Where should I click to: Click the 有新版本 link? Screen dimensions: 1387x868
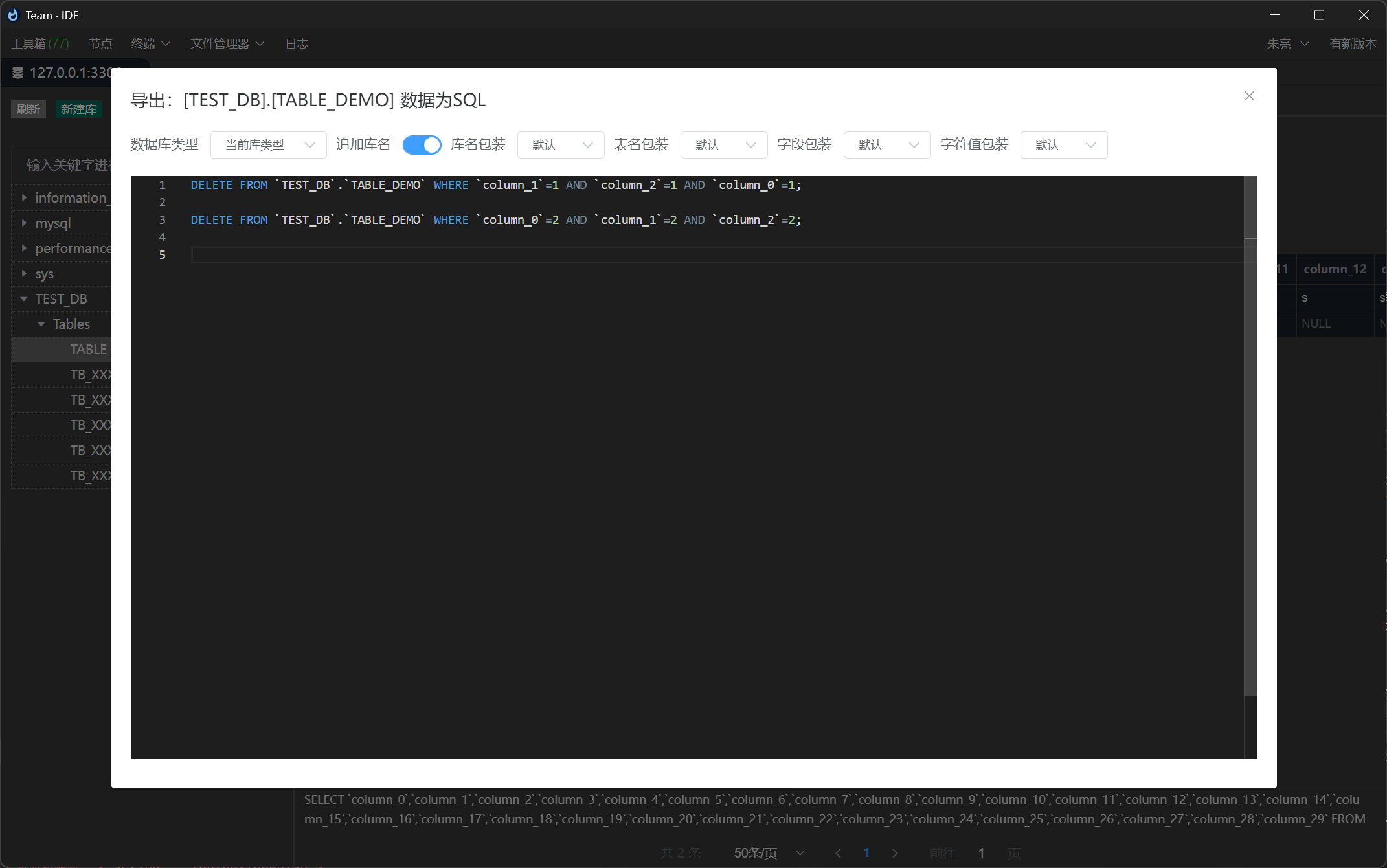pos(1352,43)
